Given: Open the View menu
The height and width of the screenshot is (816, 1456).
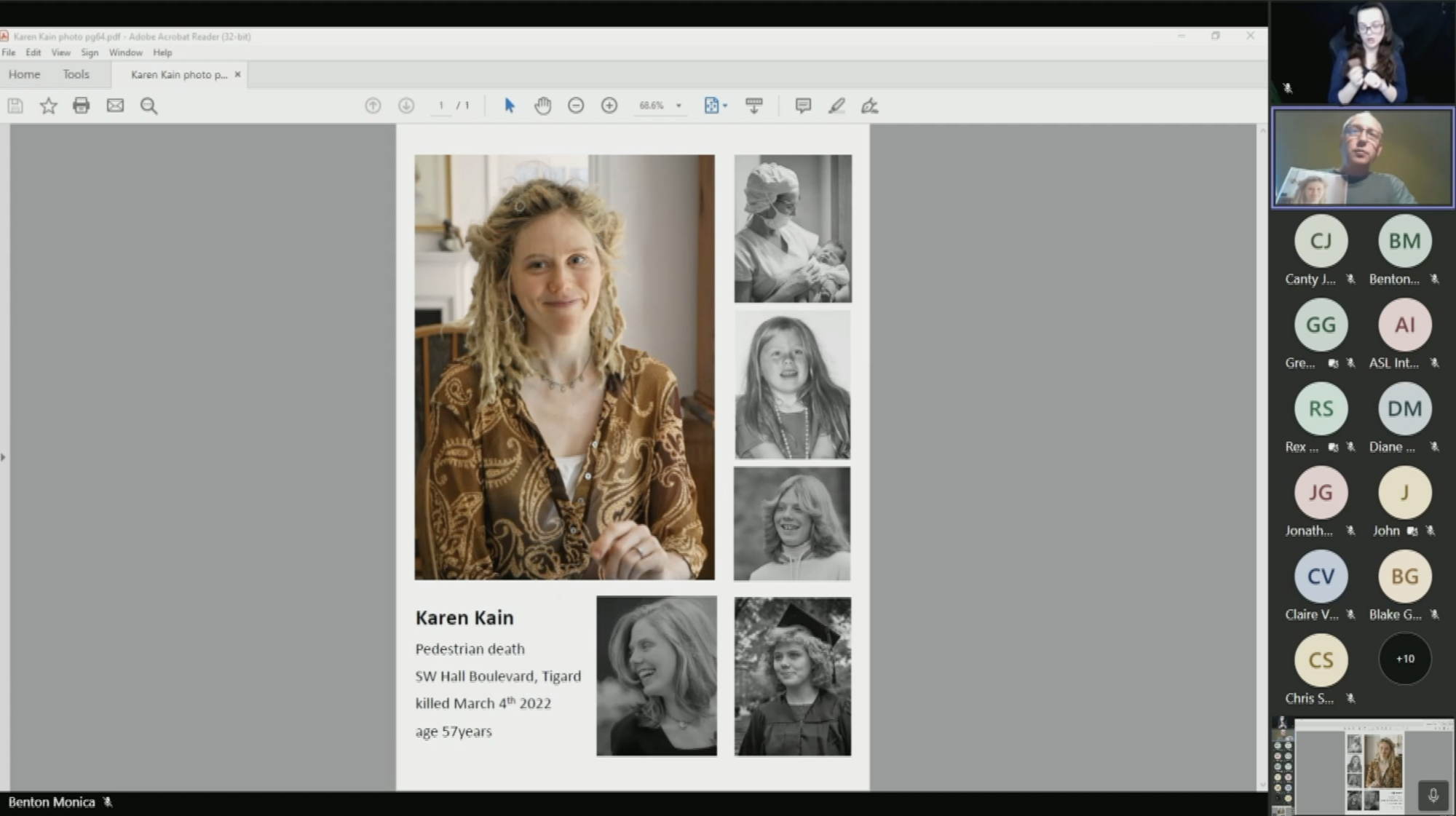Looking at the screenshot, I should pyautogui.click(x=60, y=52).
